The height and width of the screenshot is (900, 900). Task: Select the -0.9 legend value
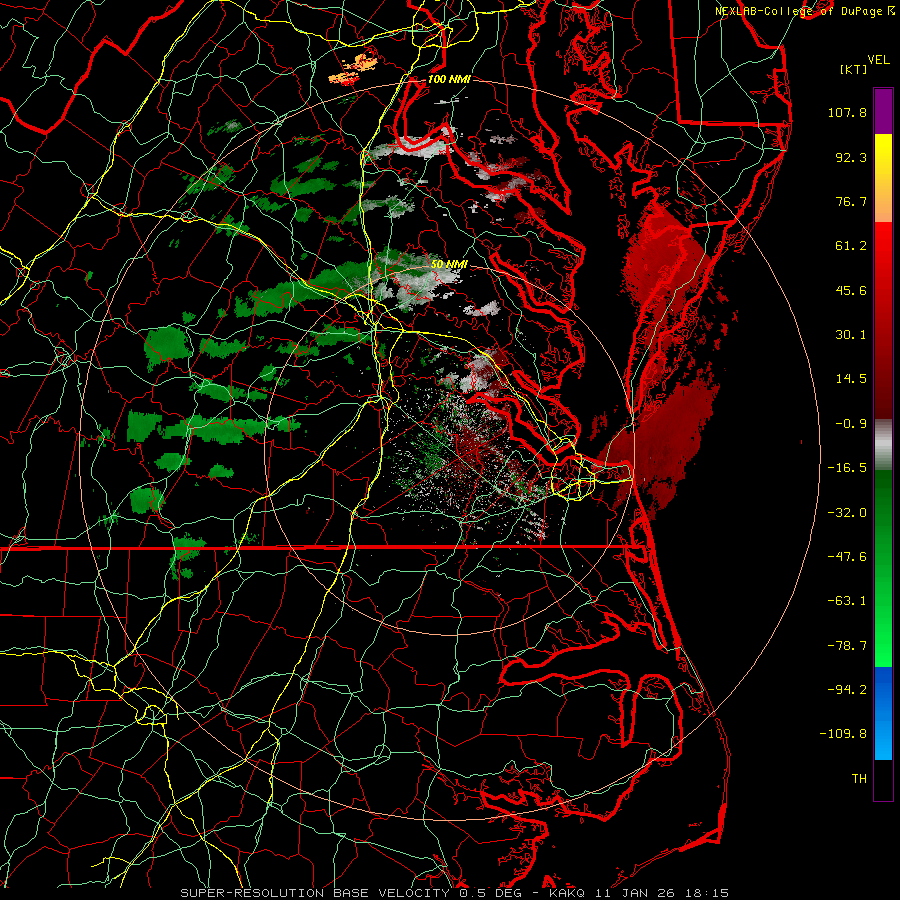coord(851,424)
